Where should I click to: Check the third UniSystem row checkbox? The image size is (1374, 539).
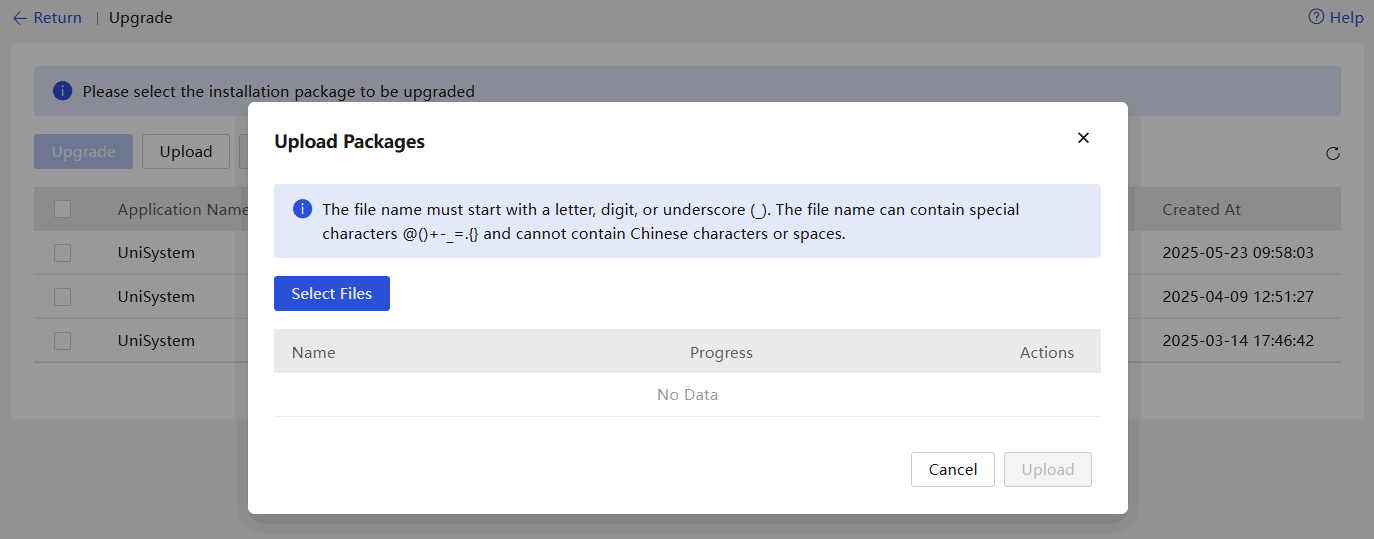62,341
